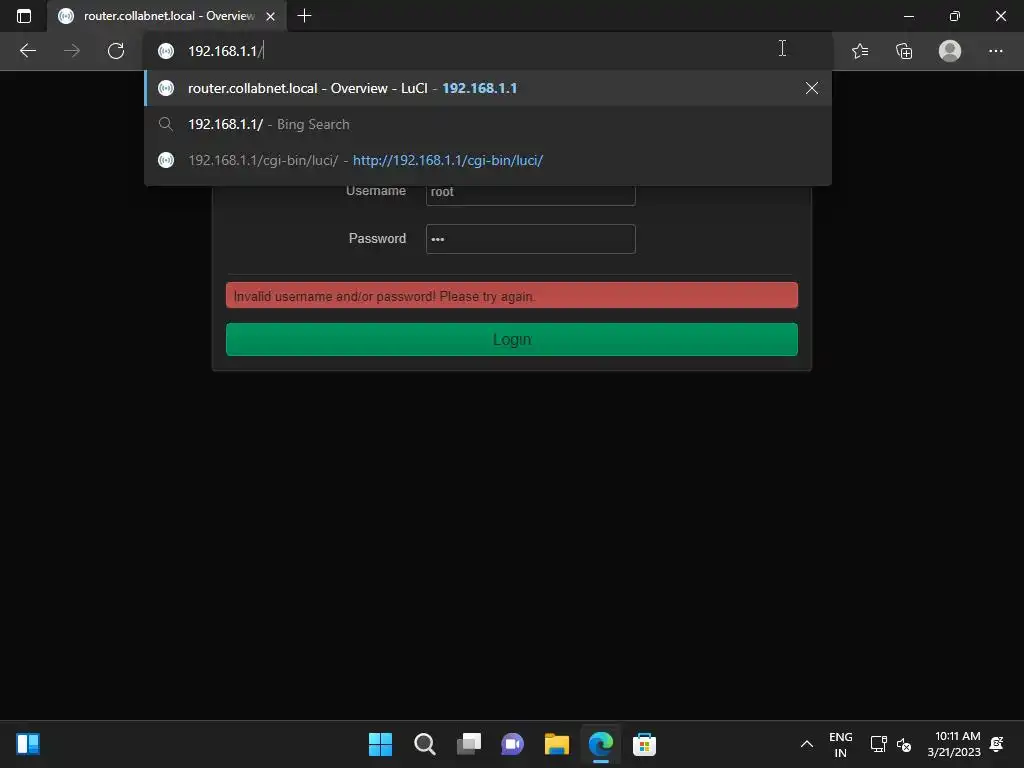This screenshot has width=1024, height=768.
Task: Click the muted volume tray icon
Action: tap(904, 744)
